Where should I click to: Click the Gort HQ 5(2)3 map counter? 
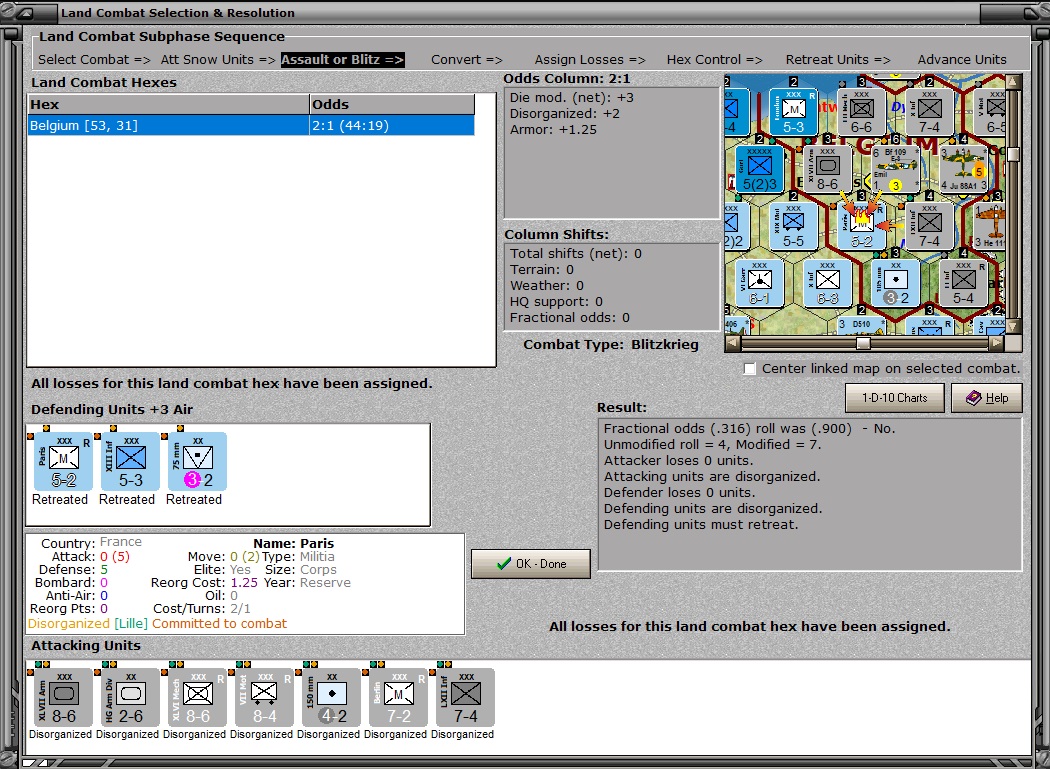tap(759, 169)
